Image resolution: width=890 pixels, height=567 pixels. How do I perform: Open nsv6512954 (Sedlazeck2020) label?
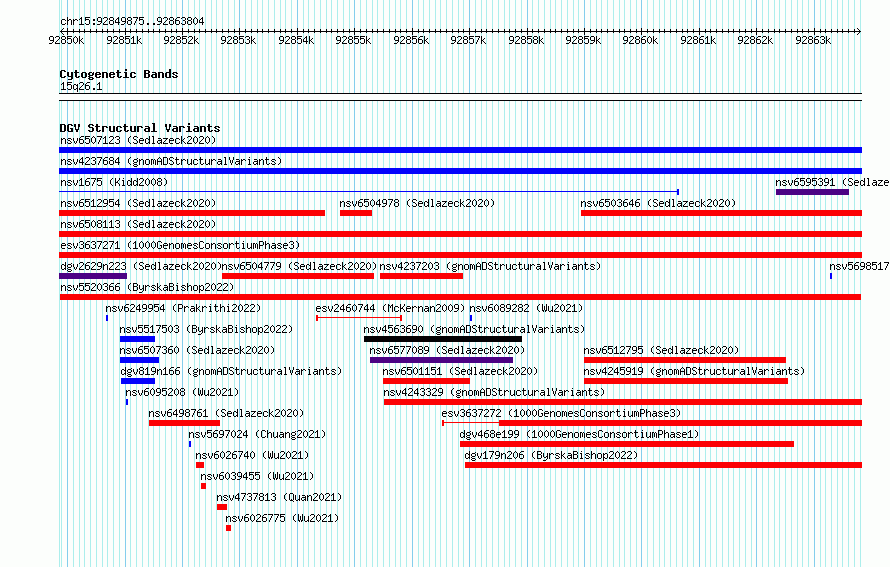pos(138,203)
